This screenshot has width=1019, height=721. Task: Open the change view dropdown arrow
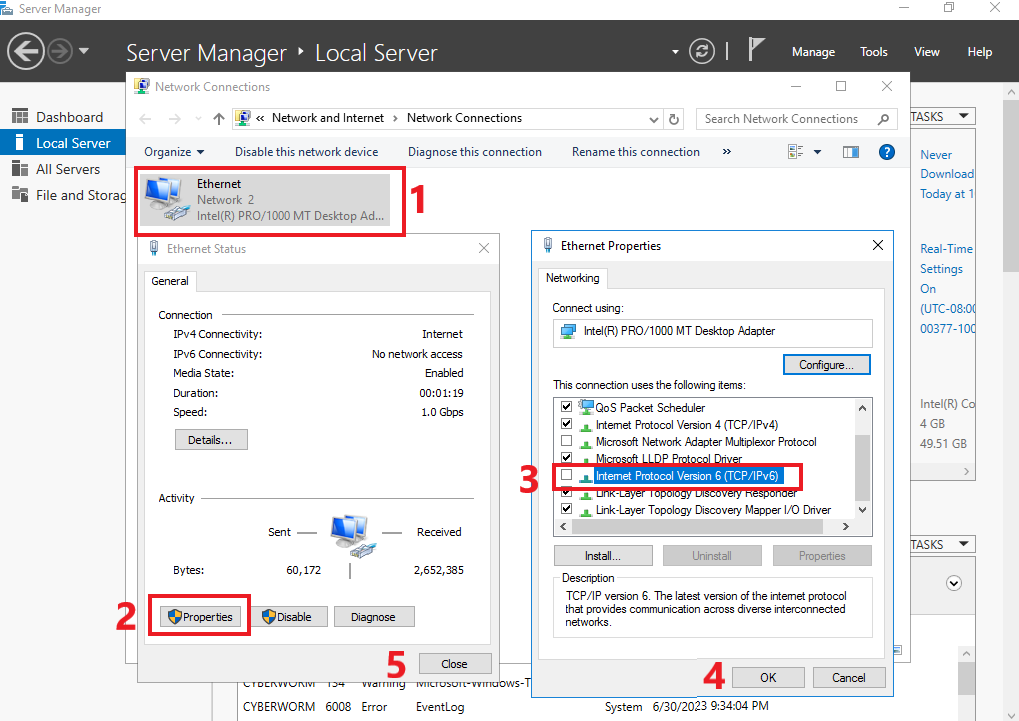point(817,152)
